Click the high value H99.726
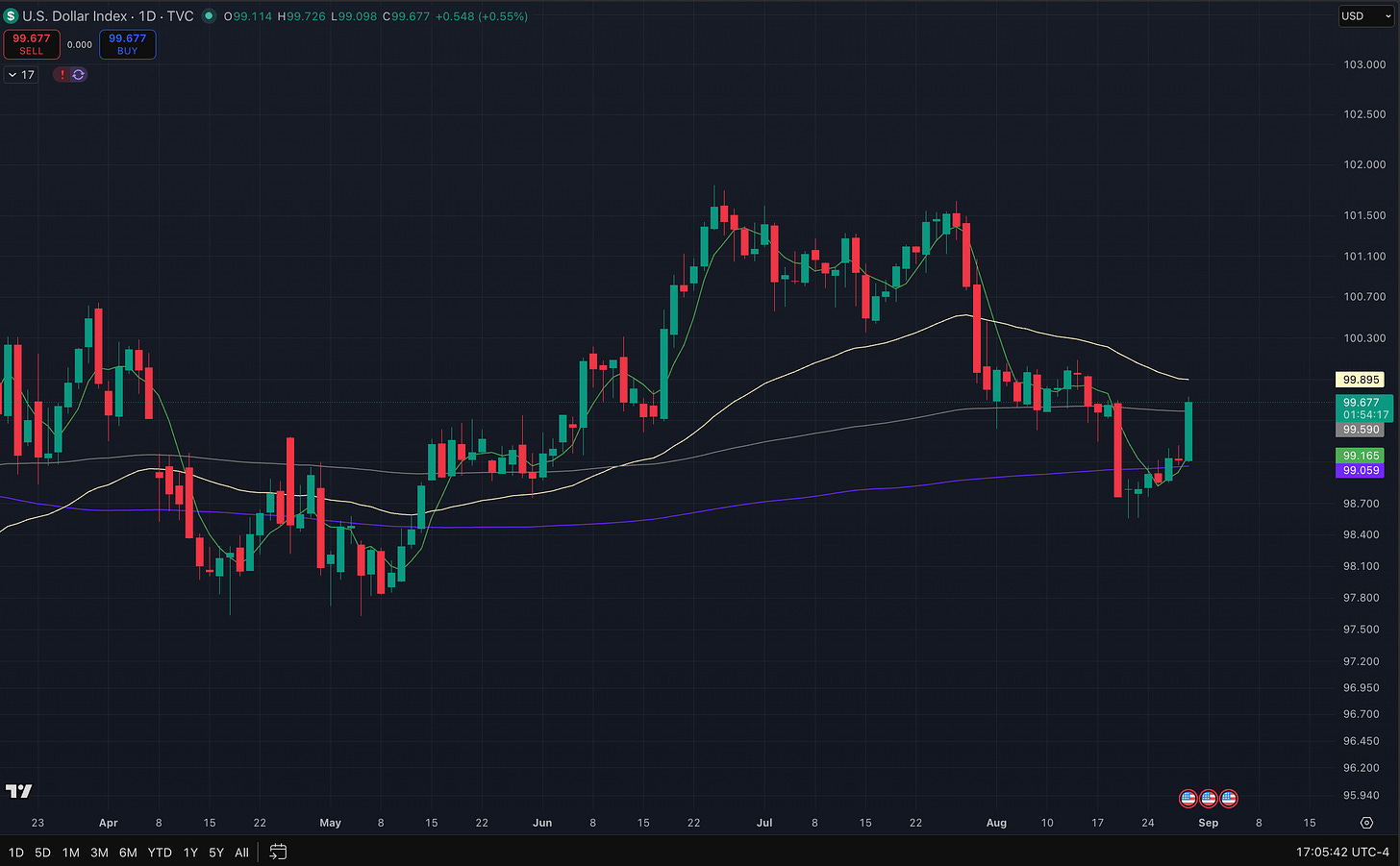The height and width of the screenshot is (866, 1400). (x=302, y=16)
